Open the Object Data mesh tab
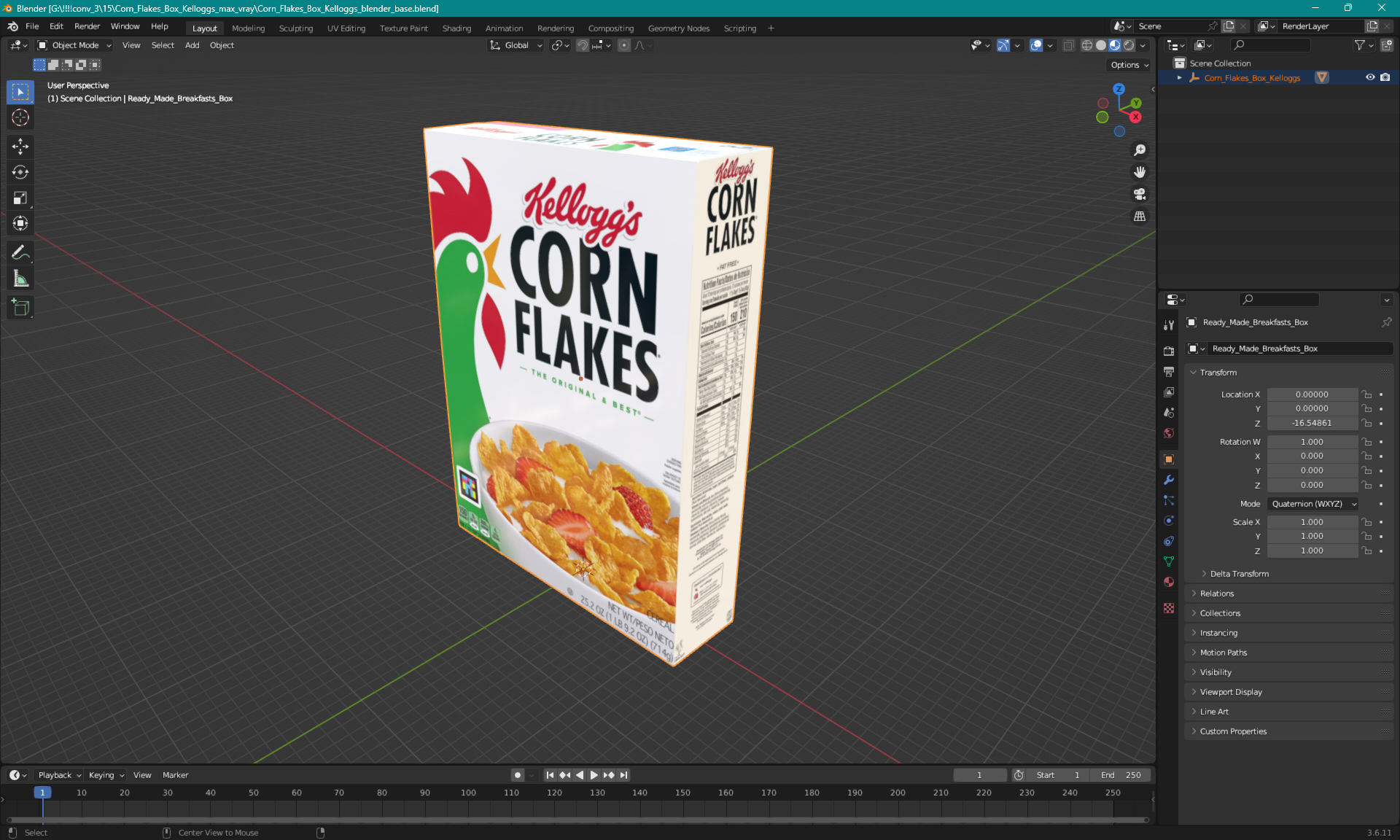The width and height of the screenshot is (1400, 840). [x=1169, y=561]
